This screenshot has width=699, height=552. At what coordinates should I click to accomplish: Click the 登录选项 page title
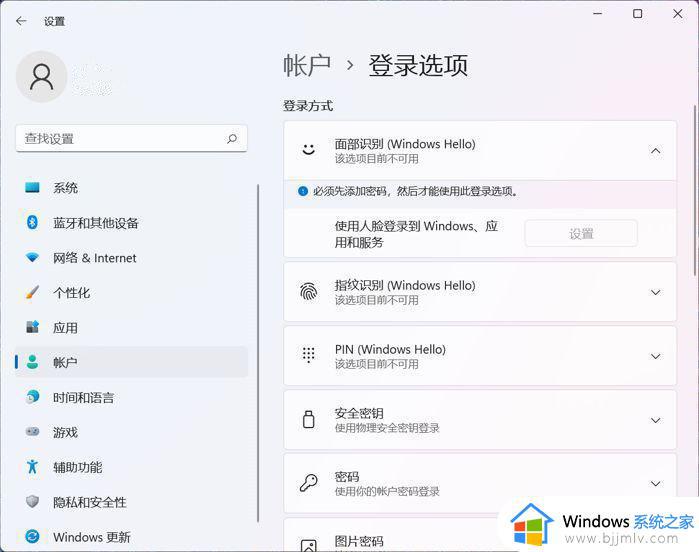pos(418,66)
